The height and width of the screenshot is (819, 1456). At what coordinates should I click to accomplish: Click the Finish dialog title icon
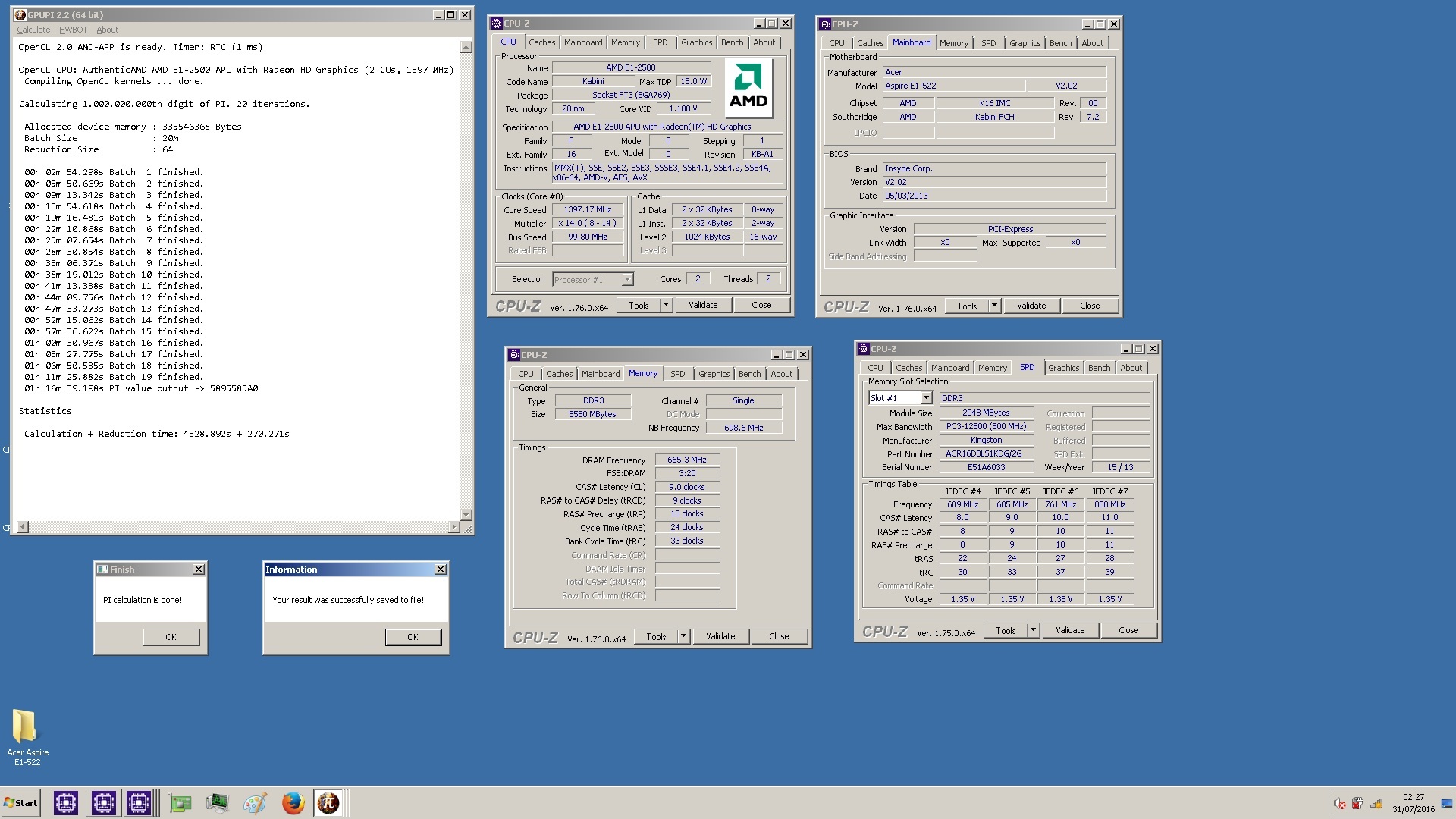pos(102,570)
